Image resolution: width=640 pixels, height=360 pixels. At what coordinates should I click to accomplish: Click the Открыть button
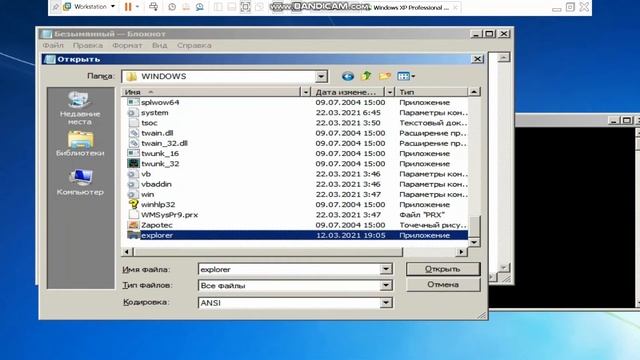coord(443,269)
